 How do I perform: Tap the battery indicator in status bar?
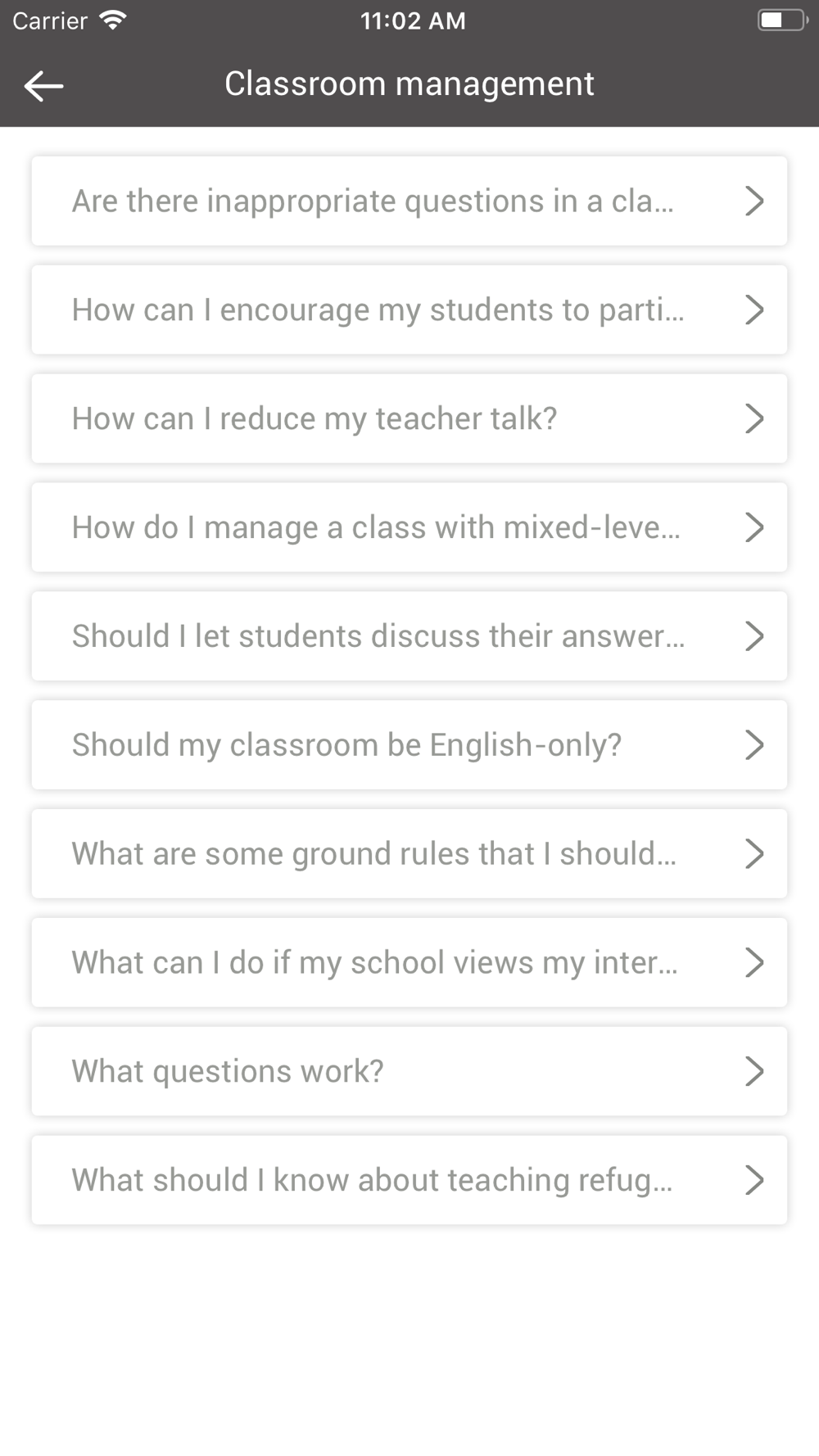coord(784,20)
